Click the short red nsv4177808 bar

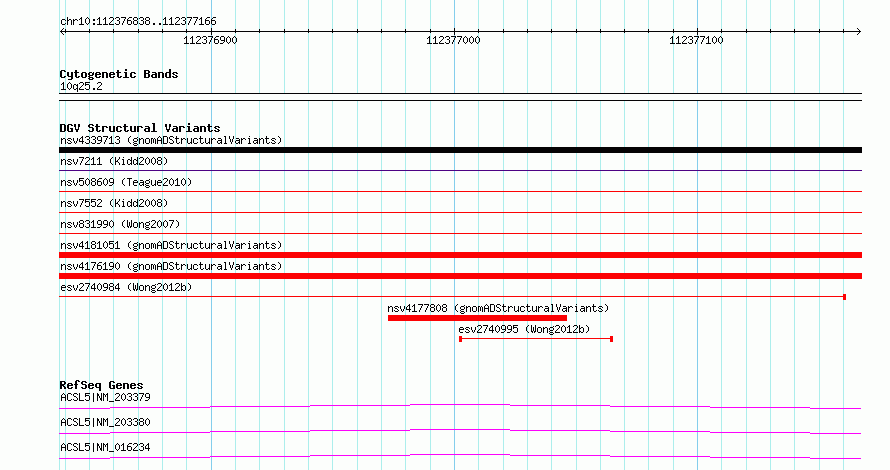[477, 318]
